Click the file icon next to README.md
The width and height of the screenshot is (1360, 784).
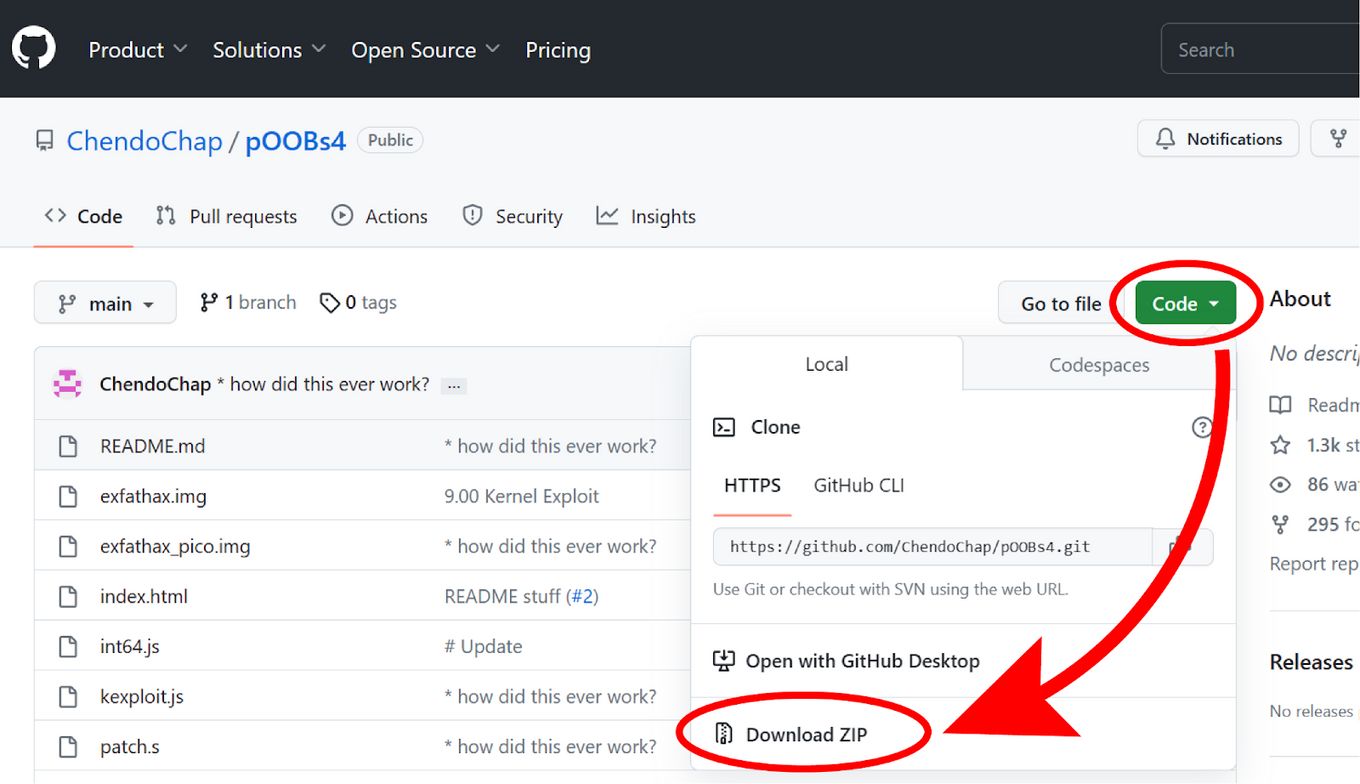pos(67,446)
